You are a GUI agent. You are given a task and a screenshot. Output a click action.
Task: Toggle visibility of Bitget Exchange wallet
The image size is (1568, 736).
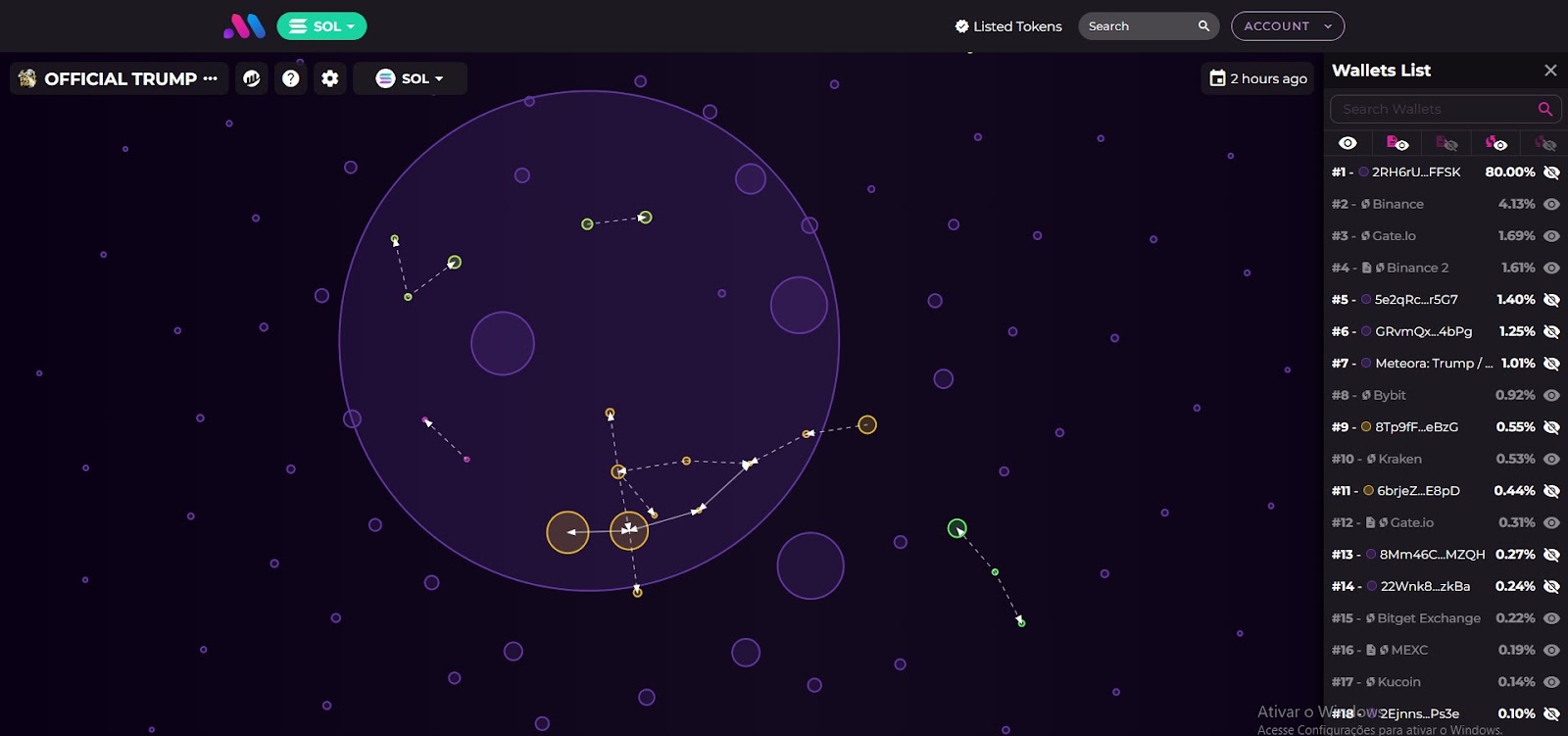point(1551,618)
